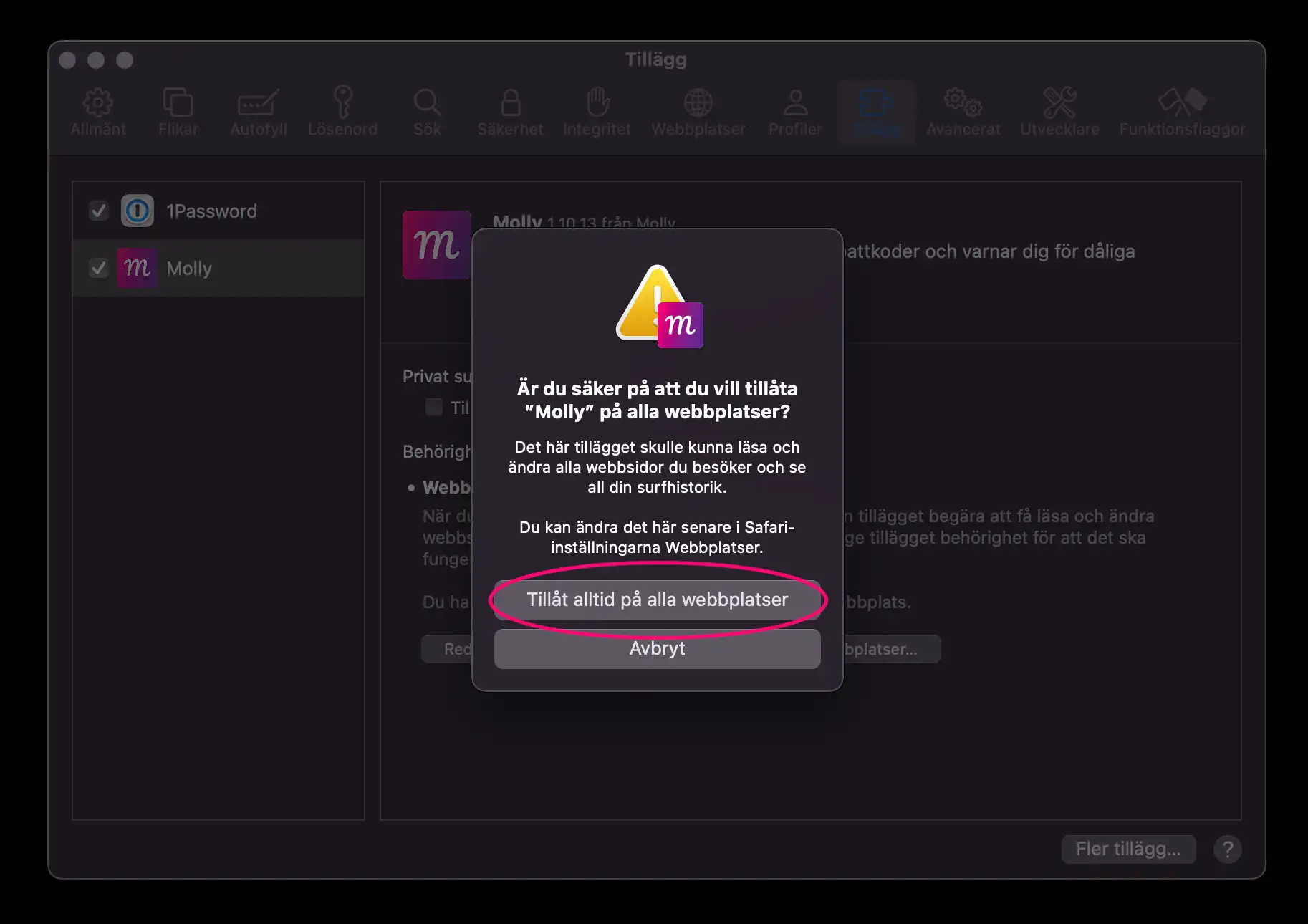
Task: Click the Fler tillägg button
Action: pos(1128,849)
